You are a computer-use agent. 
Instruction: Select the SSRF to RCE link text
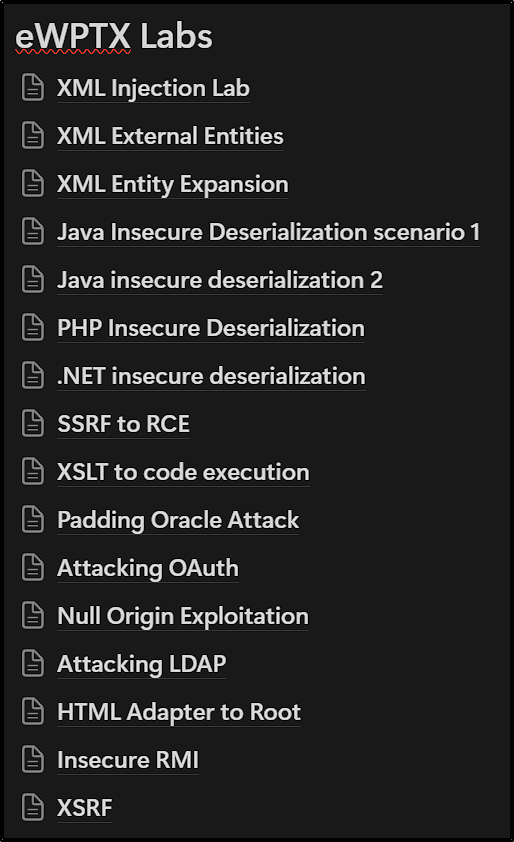(124, 424)
